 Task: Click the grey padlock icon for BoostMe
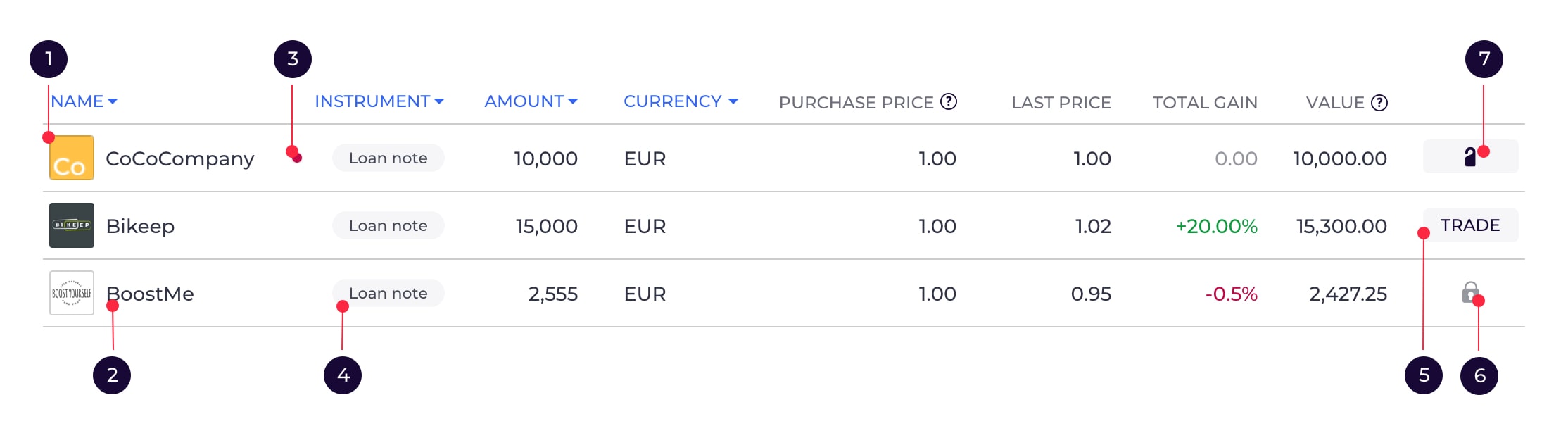click(1470, 292)
